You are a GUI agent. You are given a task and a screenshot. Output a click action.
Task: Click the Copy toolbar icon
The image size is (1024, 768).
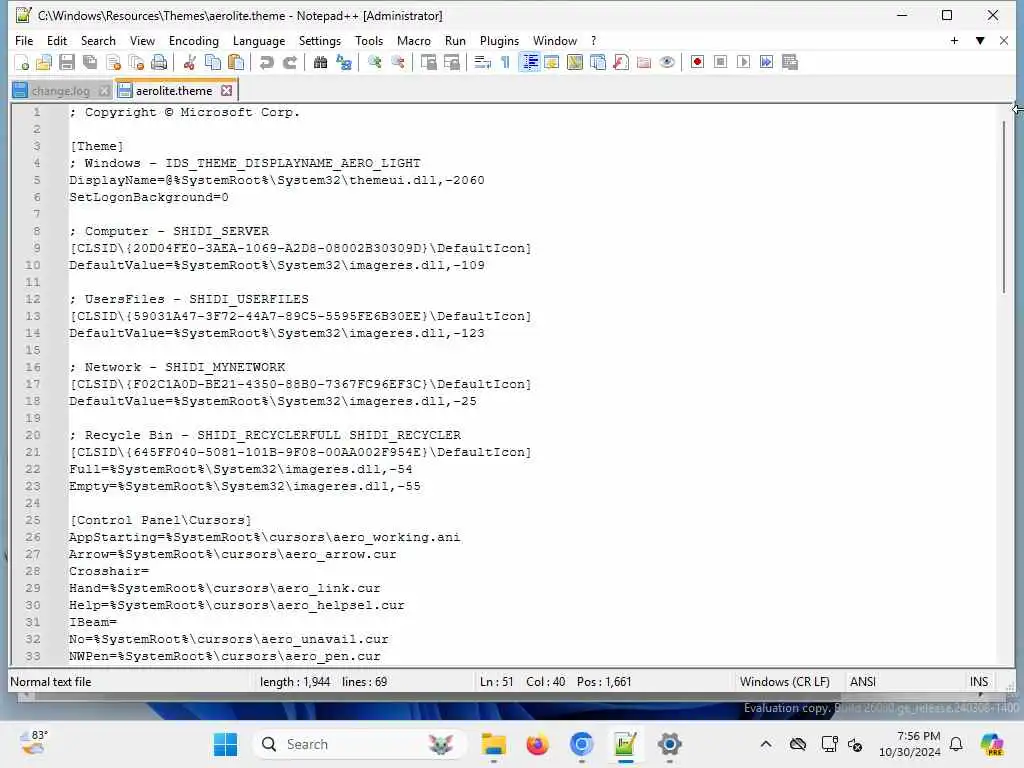(213, 63)
